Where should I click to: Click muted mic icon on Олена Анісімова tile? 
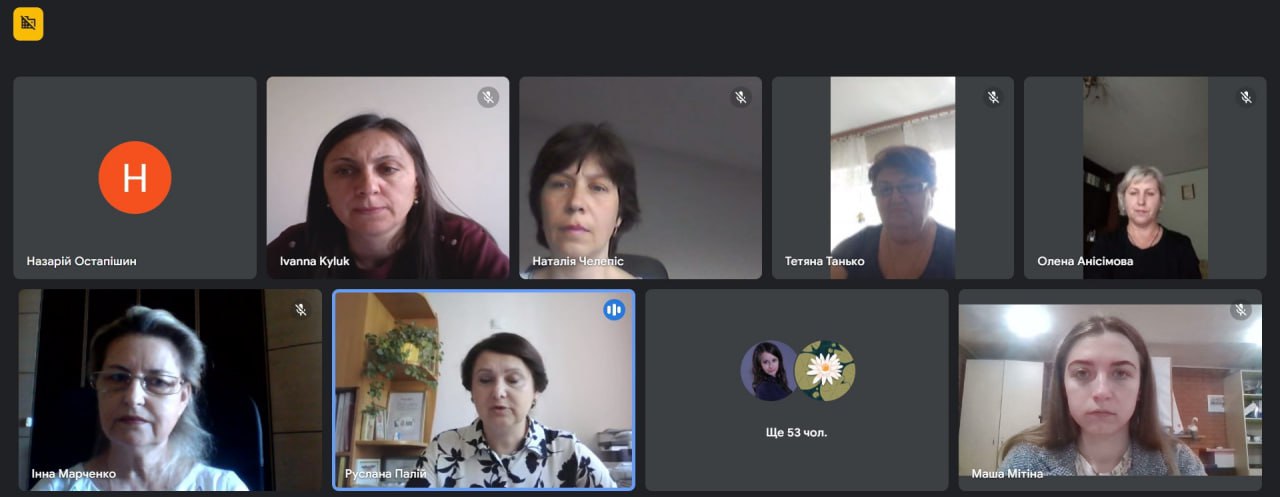[x=1246, y=97]
